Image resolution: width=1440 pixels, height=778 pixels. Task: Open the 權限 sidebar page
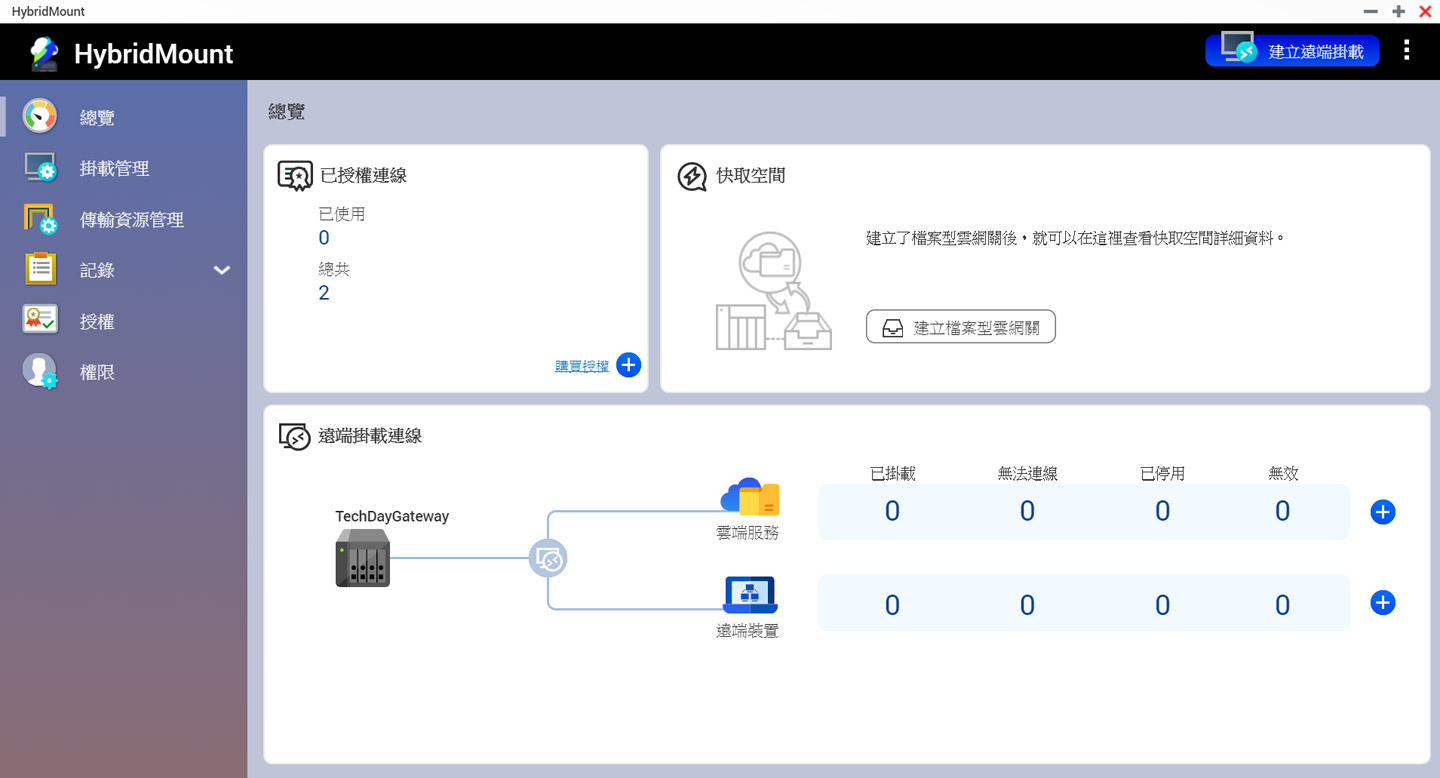click(x=97, y=372)
